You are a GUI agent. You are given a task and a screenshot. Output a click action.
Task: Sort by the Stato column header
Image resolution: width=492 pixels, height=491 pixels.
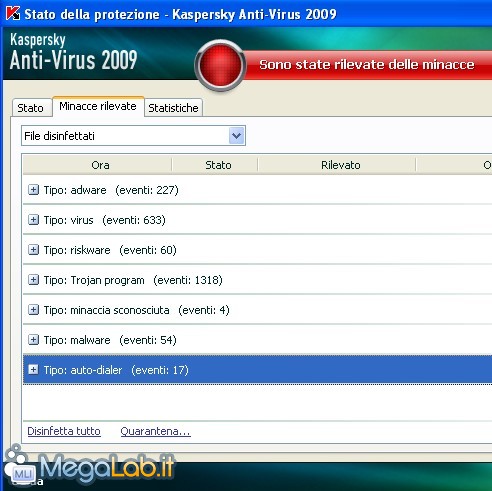(x=215, y=165)
